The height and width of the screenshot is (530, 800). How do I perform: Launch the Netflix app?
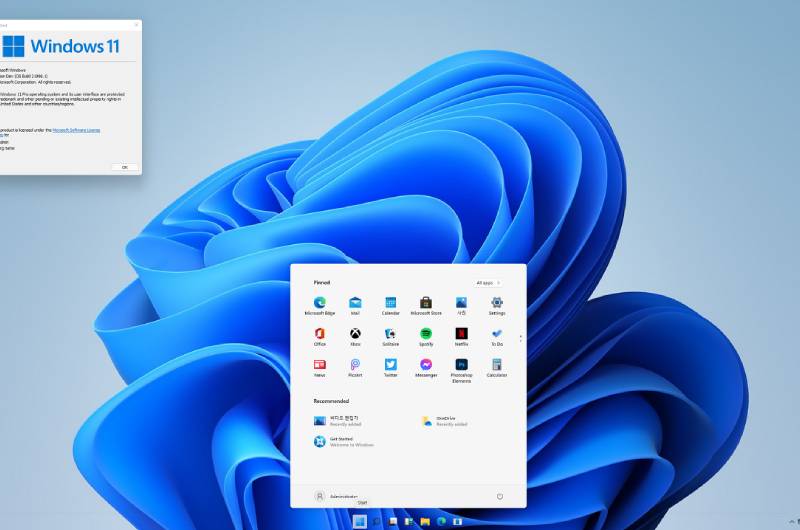(461, 337)
